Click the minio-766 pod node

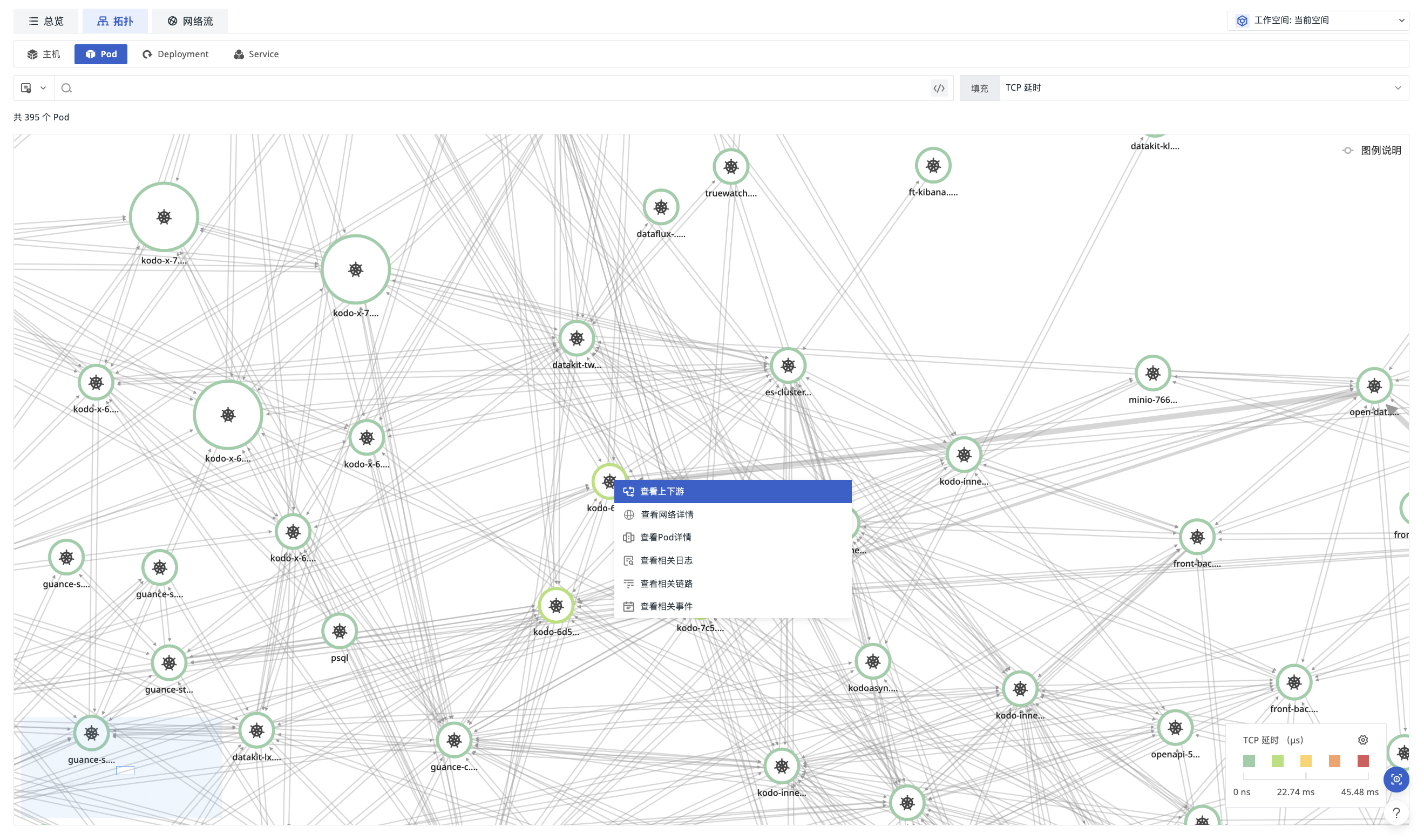click(1152, 373)
